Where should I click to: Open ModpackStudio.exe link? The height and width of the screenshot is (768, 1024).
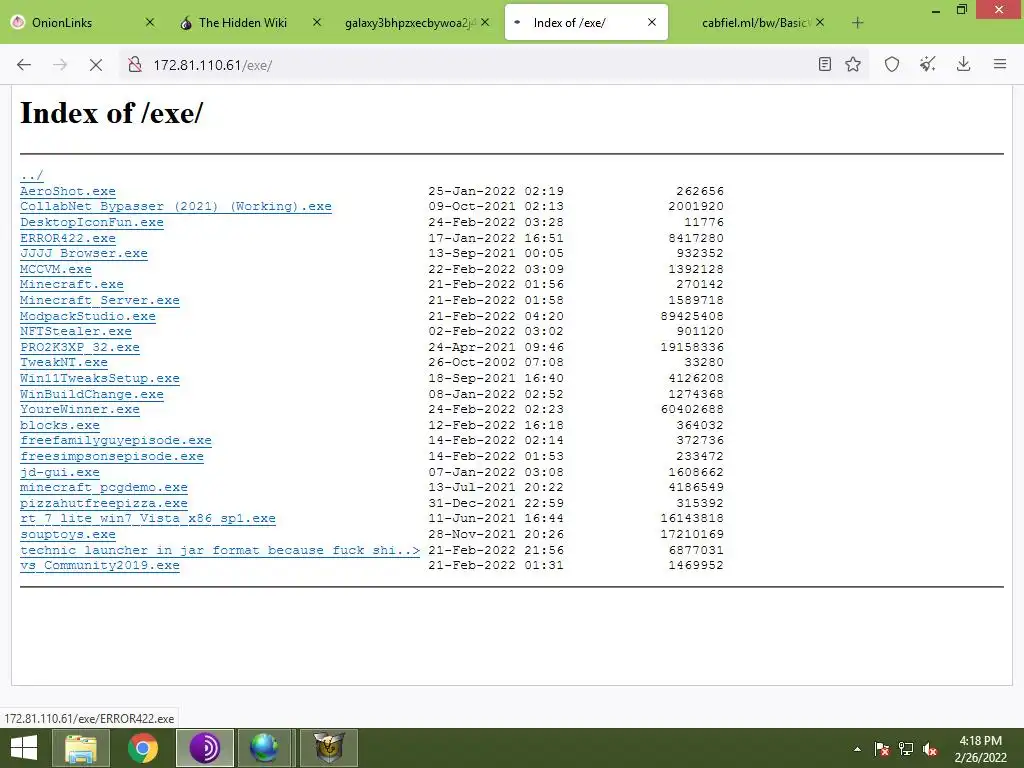(88, 316)
